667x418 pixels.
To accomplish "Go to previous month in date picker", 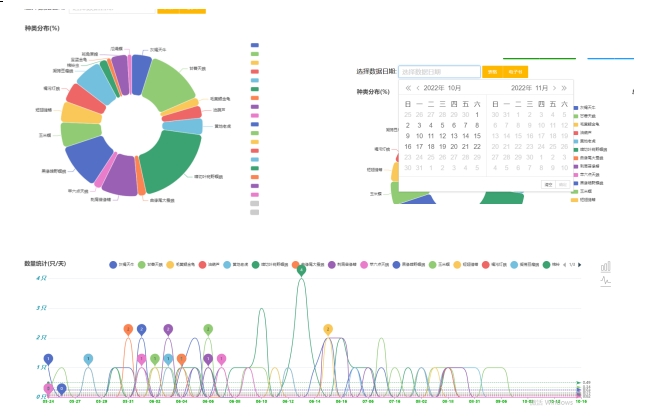I will click(x=416, y=88).
